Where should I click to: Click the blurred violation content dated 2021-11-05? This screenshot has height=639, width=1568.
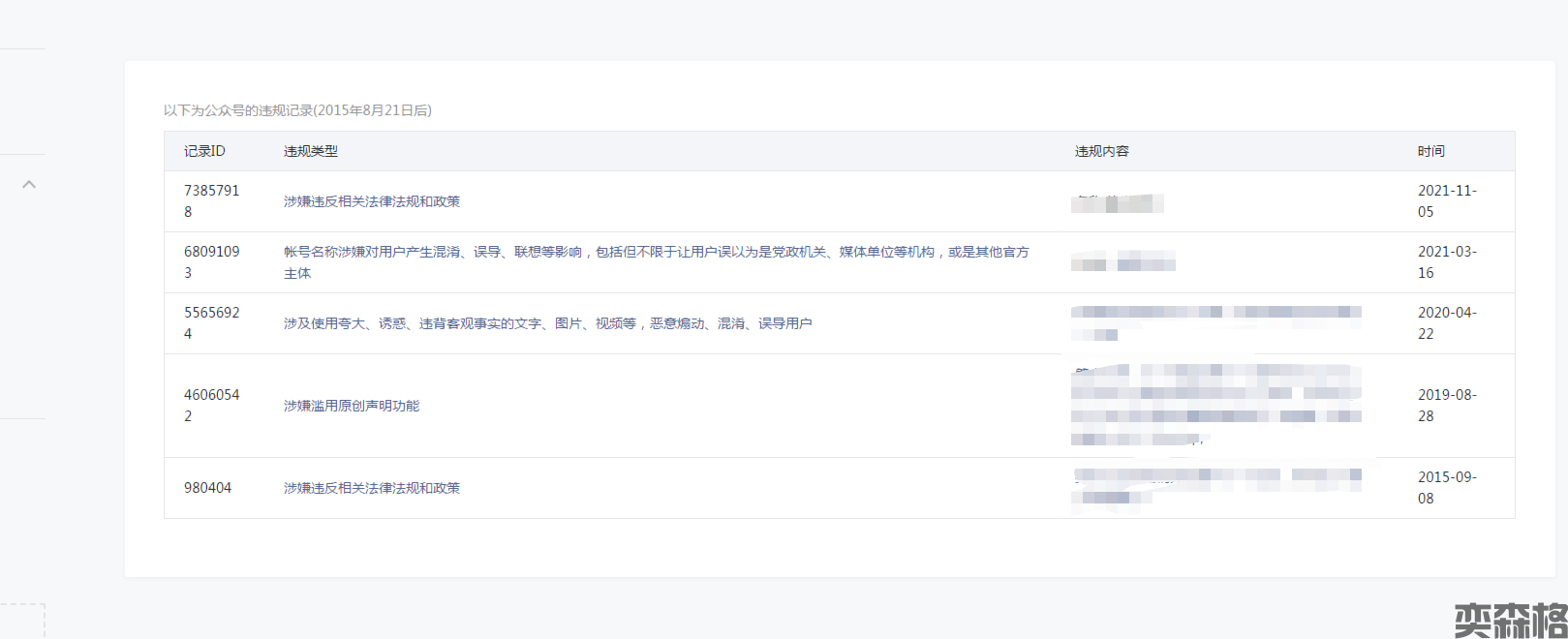click(1117, 203)
